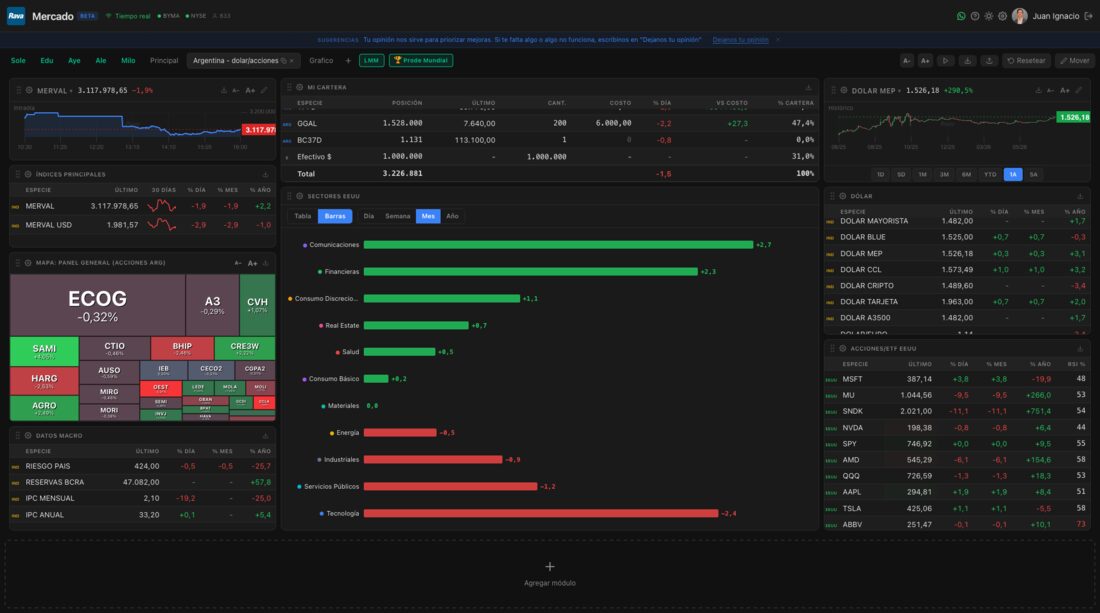Click the SAMI heatmap tile

pos(44,352)
